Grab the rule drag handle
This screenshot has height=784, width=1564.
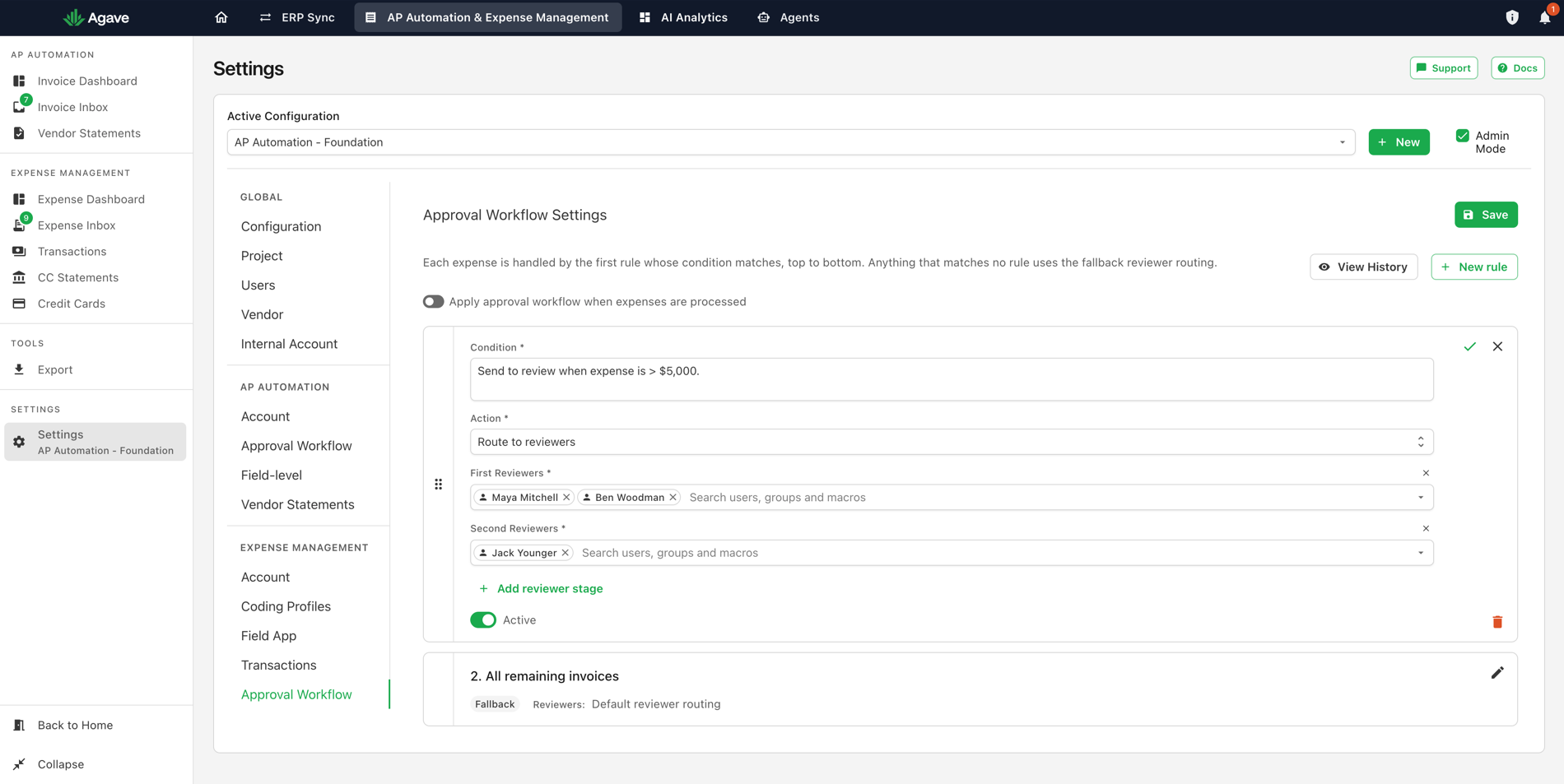pos(438,485)
